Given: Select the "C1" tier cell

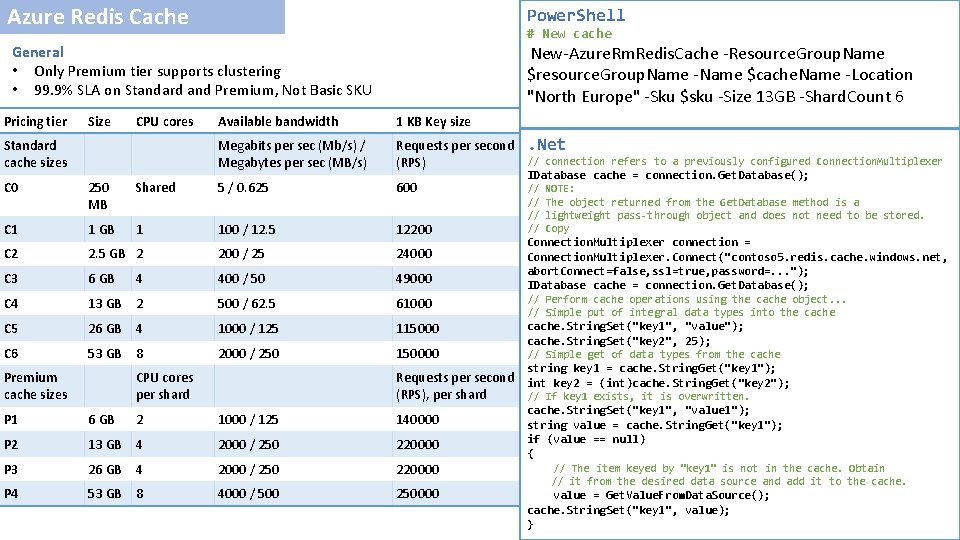Looking at the screenshot, I should pyautogui.click(x=10, y=230).
